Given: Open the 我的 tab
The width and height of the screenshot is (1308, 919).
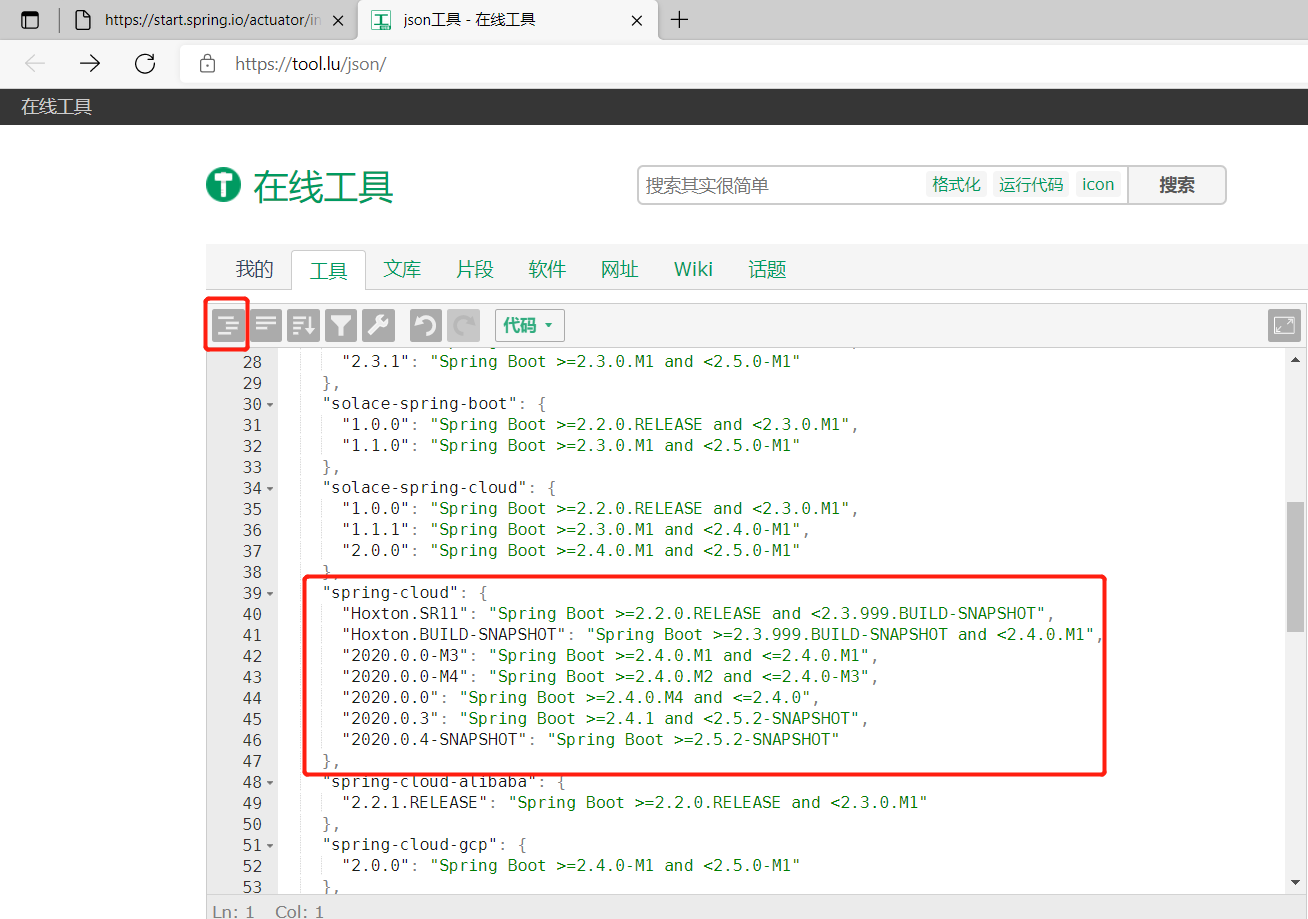Looking at the screenshot, I should 254,269.
